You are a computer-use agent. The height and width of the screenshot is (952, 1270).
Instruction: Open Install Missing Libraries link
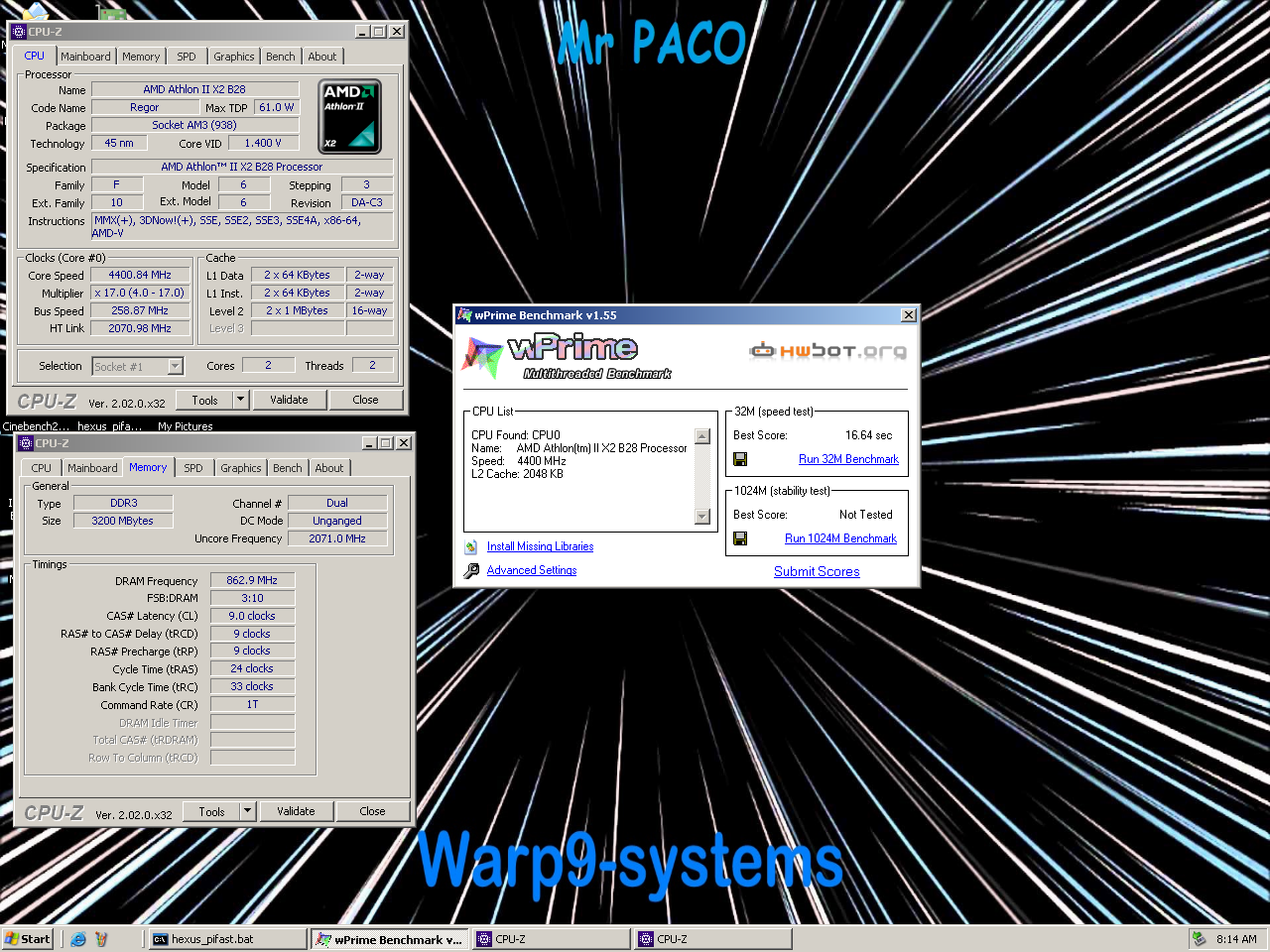(540, 546)
